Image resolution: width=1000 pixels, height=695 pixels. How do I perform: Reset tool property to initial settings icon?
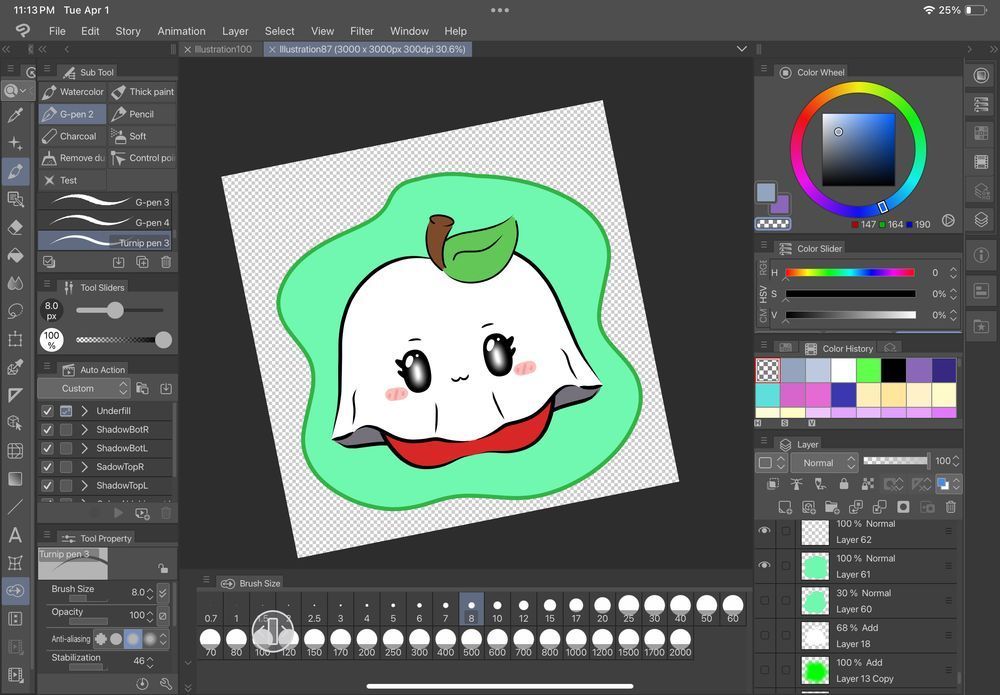[142, 684]
